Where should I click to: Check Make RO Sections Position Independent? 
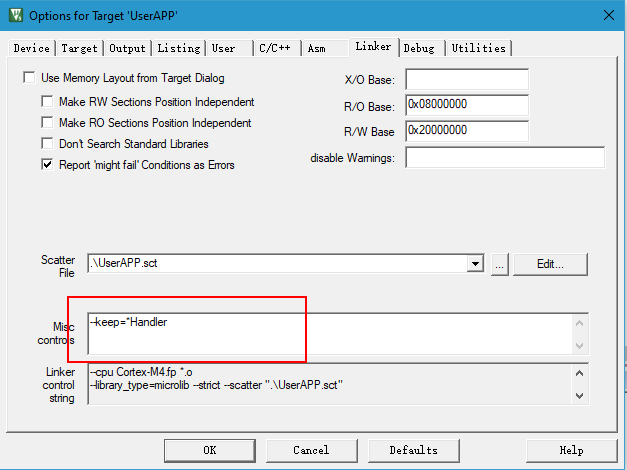(x=47, y=122)
